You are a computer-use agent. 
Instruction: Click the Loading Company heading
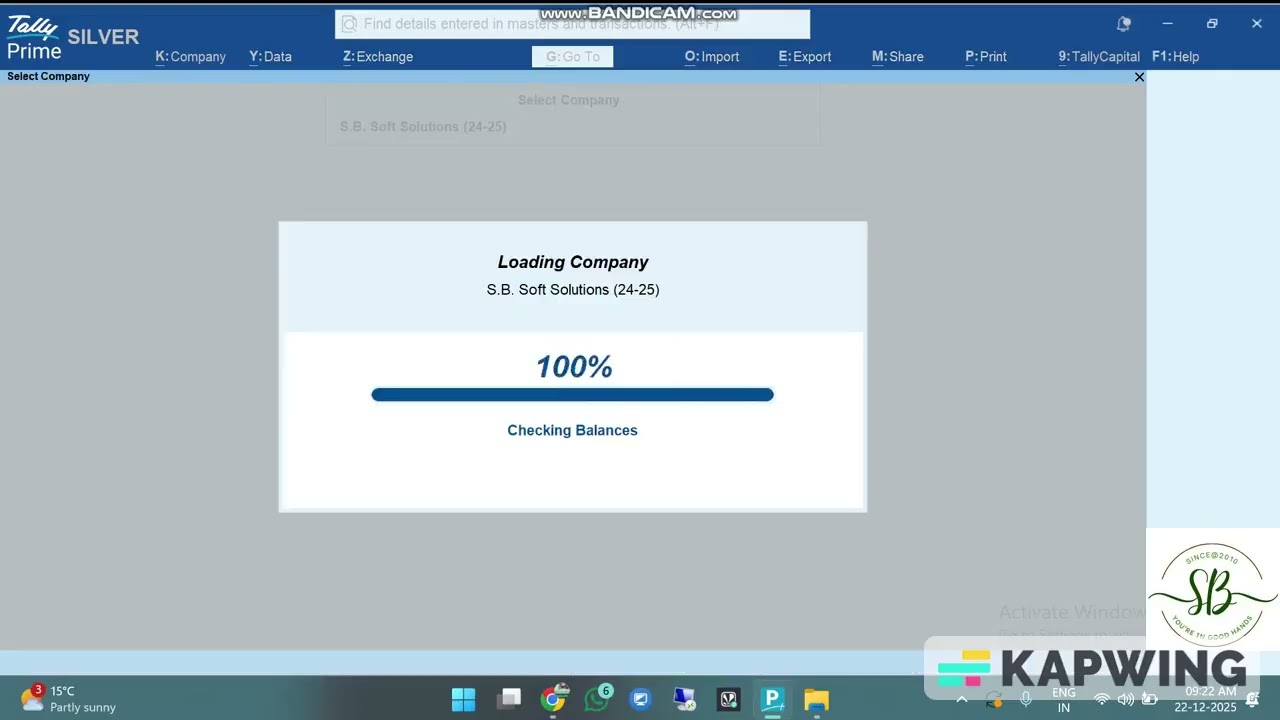point(573,262)
